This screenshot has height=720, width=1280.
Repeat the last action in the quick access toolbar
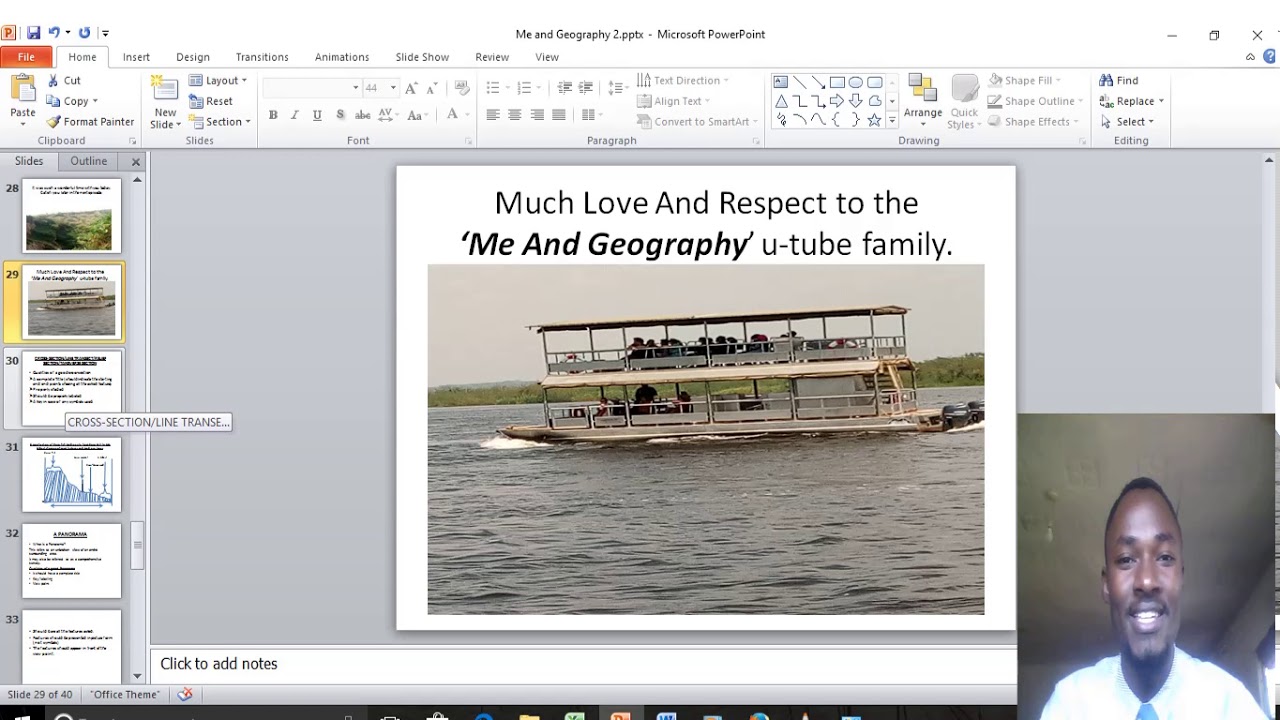coord(84,33)
